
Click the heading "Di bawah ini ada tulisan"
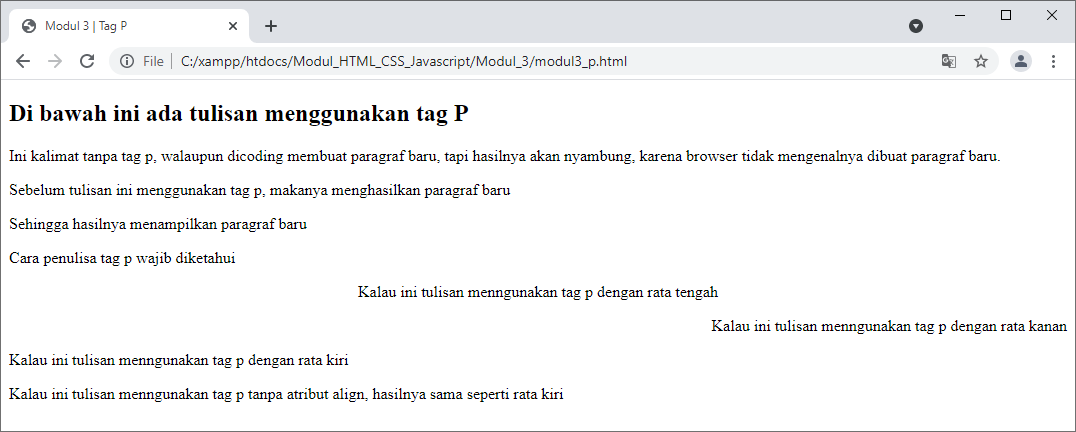point(238,114)
